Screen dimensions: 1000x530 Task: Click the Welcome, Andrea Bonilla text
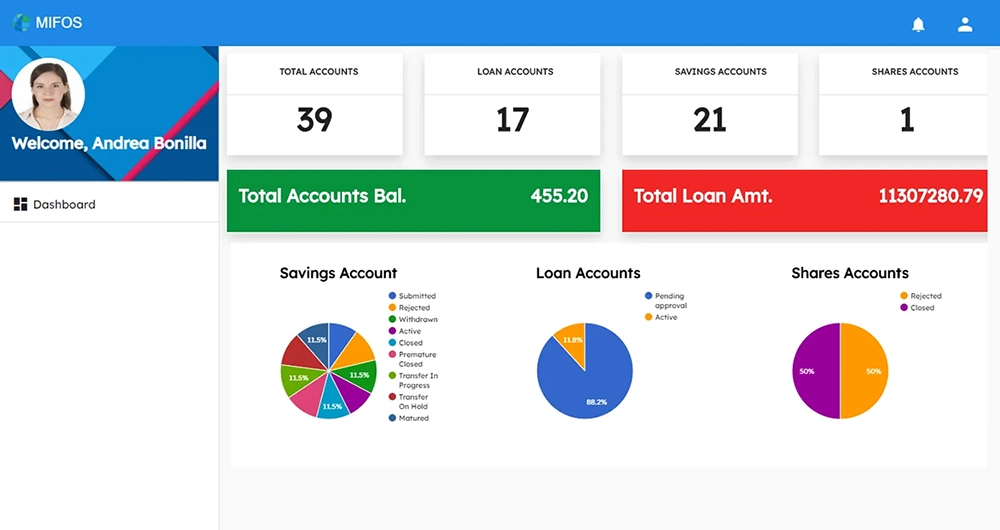coord(109,143)
